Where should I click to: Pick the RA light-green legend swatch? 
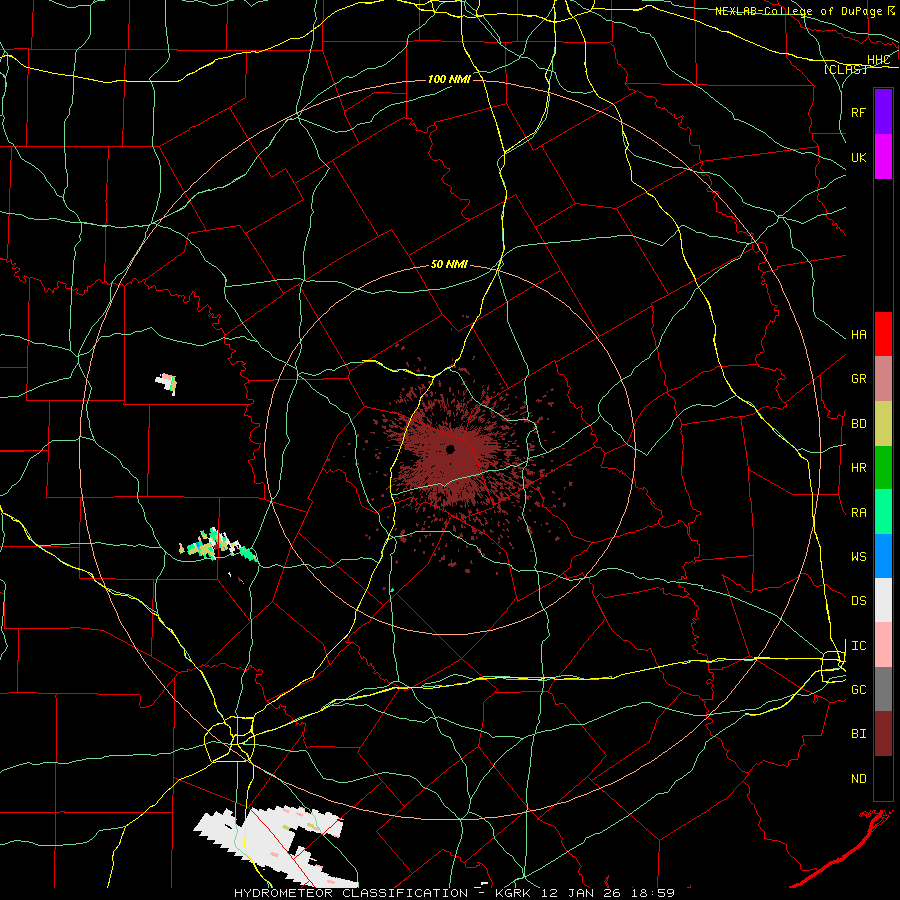coord(883,512)
